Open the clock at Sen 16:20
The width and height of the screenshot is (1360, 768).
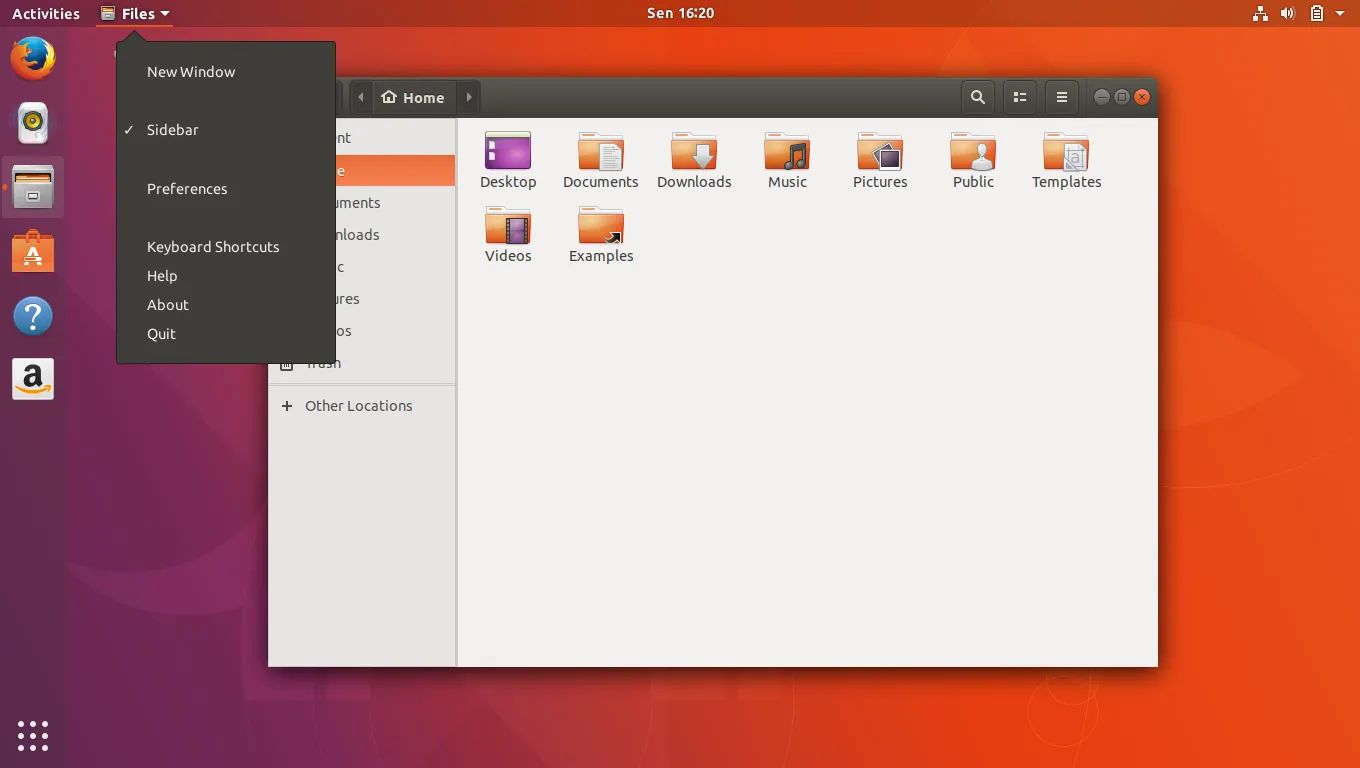pos(680,13)
